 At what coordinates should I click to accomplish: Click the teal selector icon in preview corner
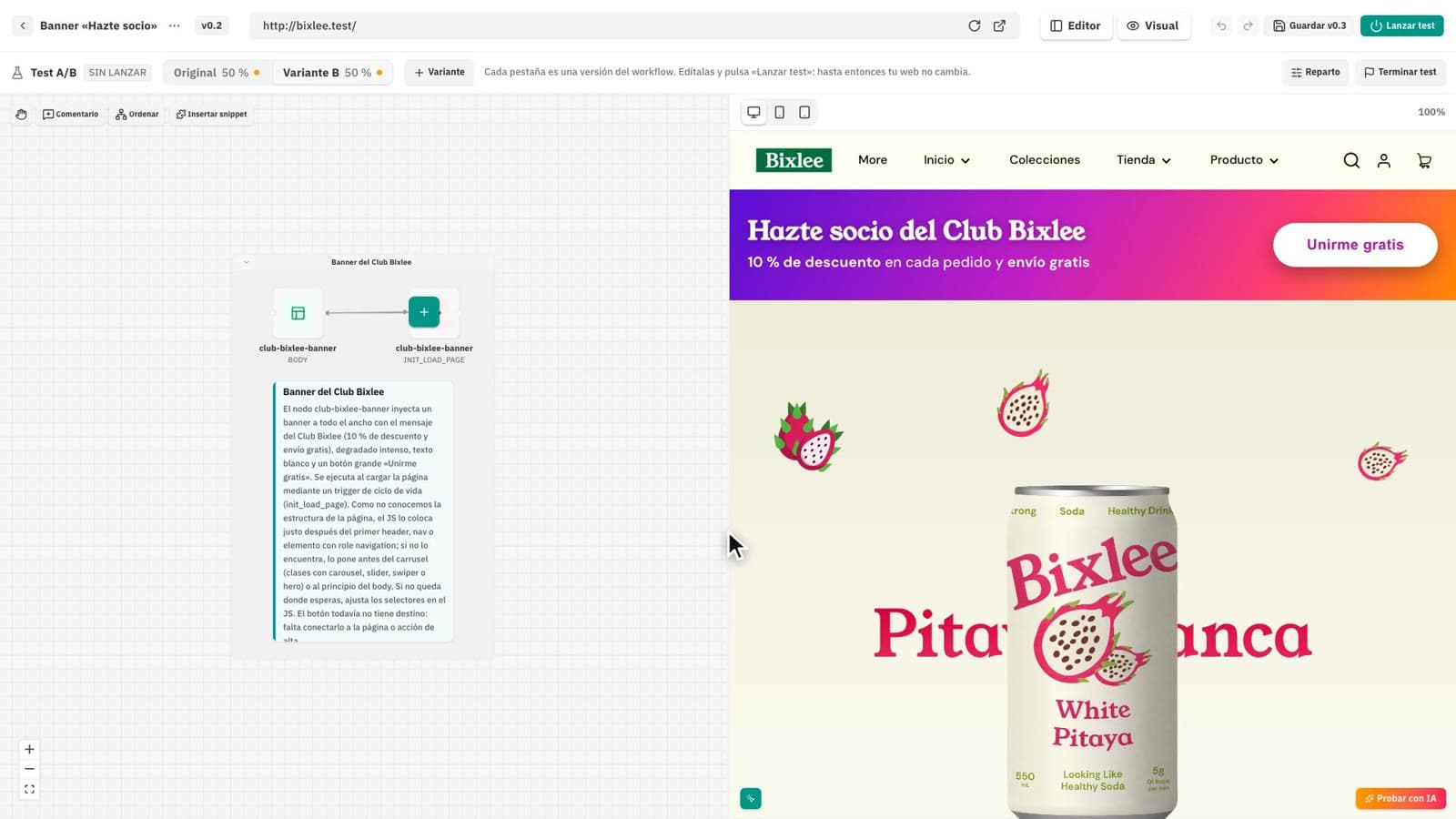click(x=751, y=798)
